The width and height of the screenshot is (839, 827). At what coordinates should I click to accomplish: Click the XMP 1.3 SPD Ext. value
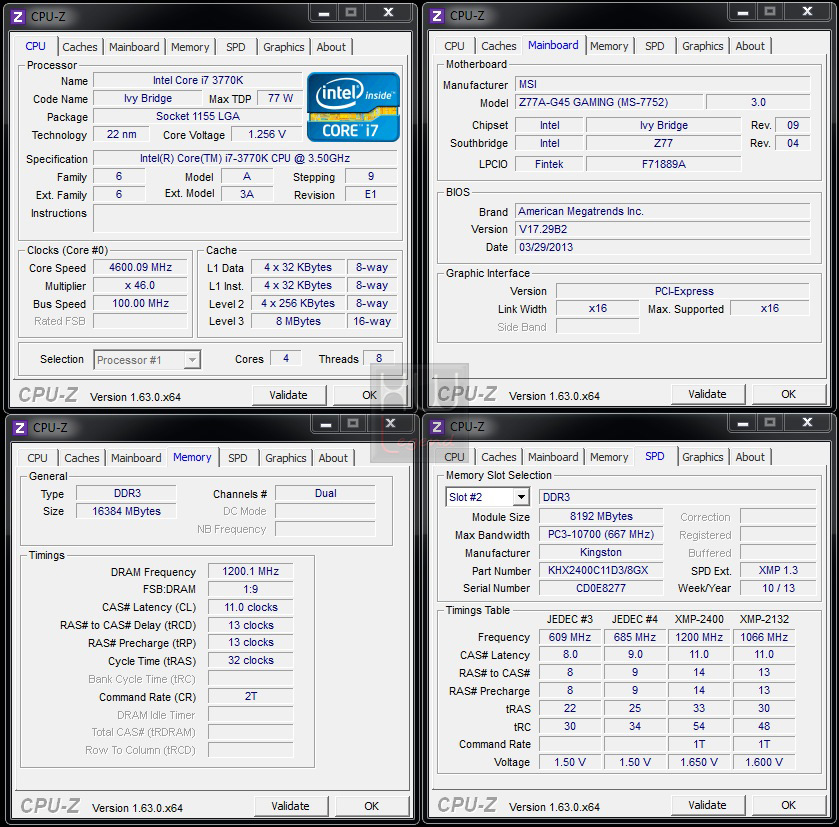point(778,571)
